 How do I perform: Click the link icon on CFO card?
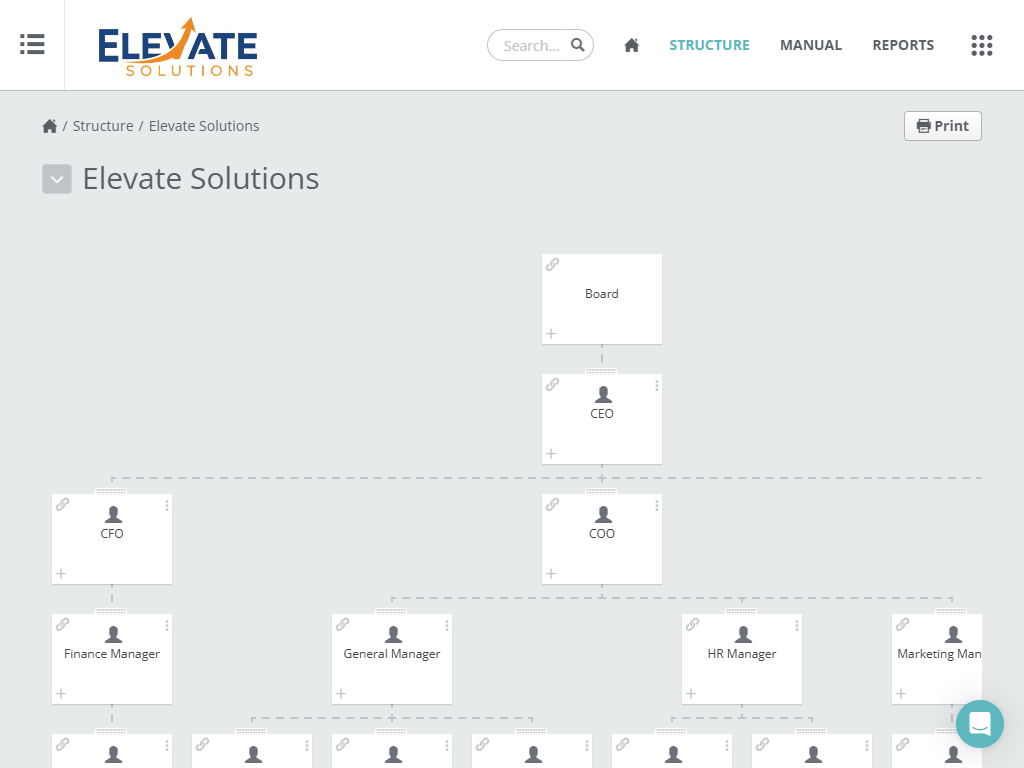pos(63,504)
